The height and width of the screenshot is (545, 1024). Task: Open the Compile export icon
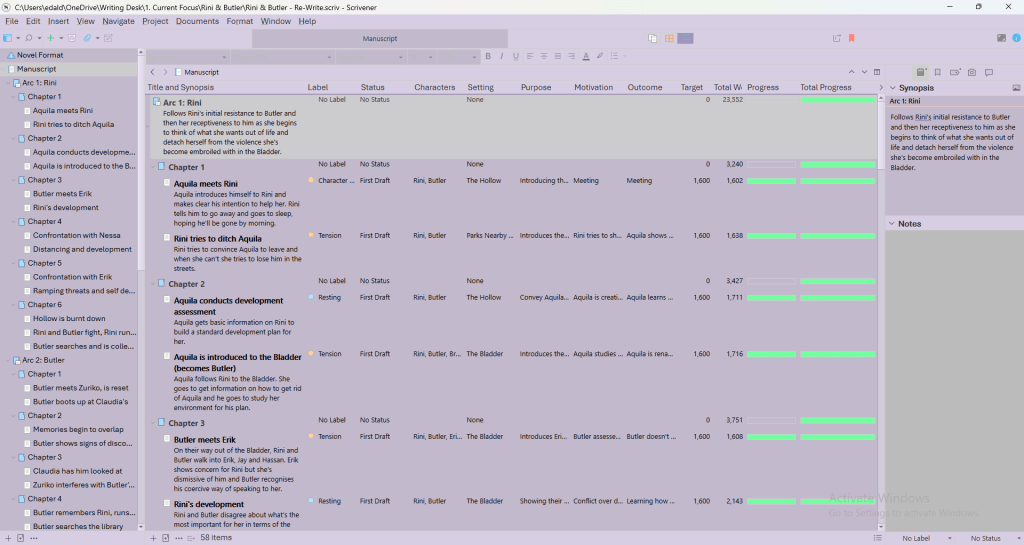click(836, 38)
